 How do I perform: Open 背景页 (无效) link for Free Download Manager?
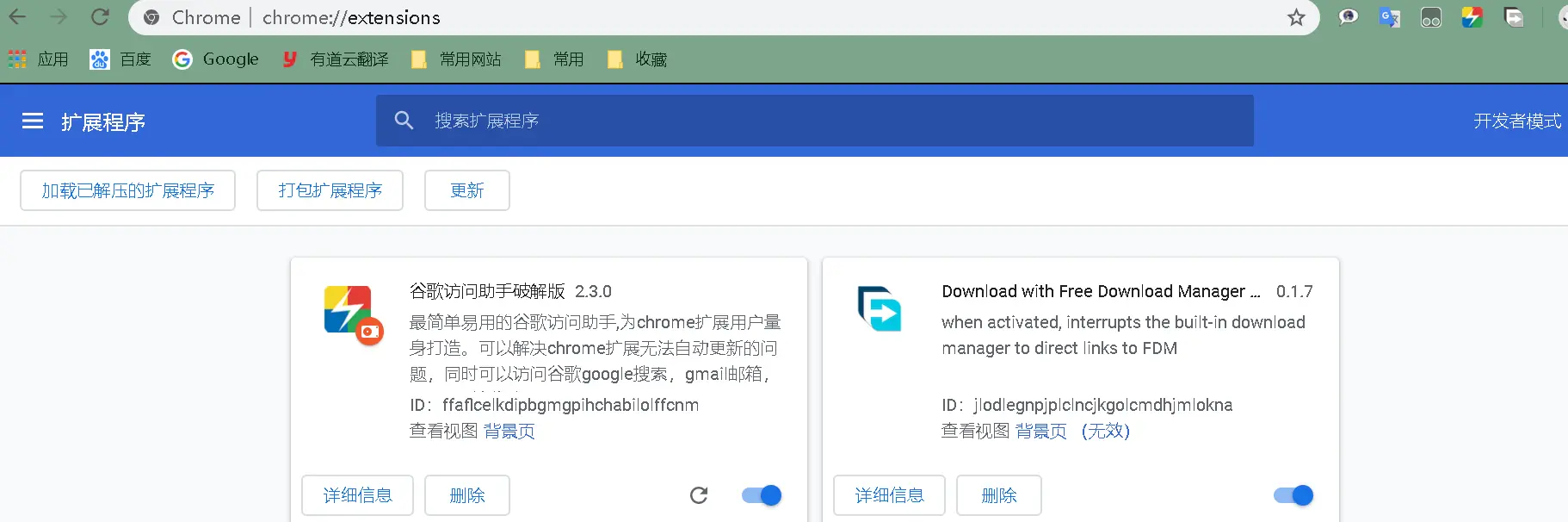[1072, 431]
